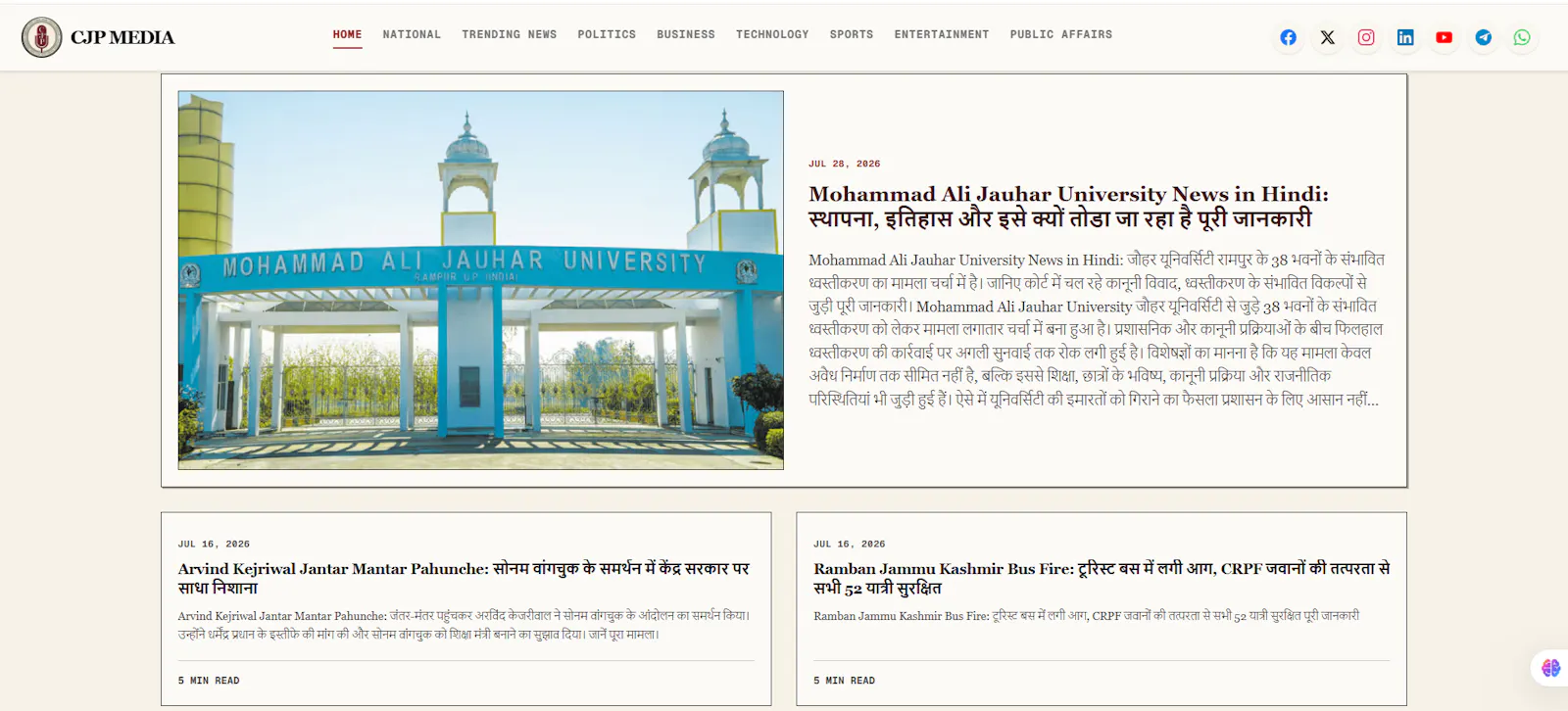Click the floating brain assistant icon
The width and height of the screenshot is (1568, 711).
[x=1550, y=668]
